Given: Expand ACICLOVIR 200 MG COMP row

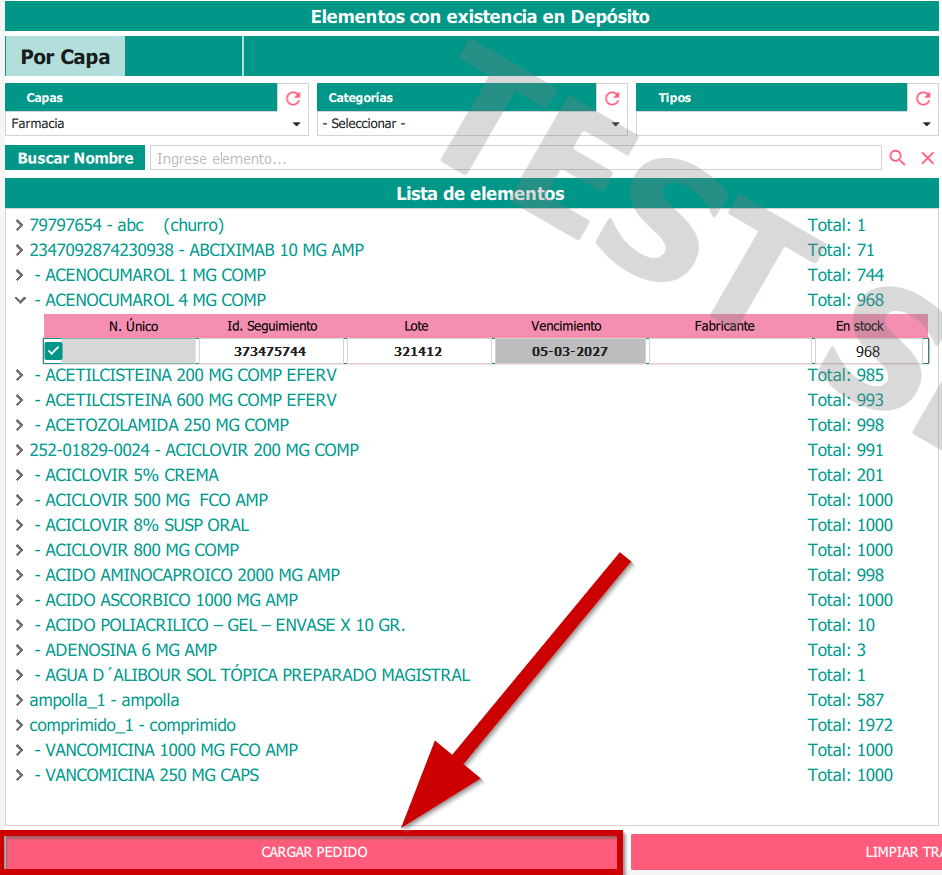Looking at the screenshot, I should tap(19, 450).
